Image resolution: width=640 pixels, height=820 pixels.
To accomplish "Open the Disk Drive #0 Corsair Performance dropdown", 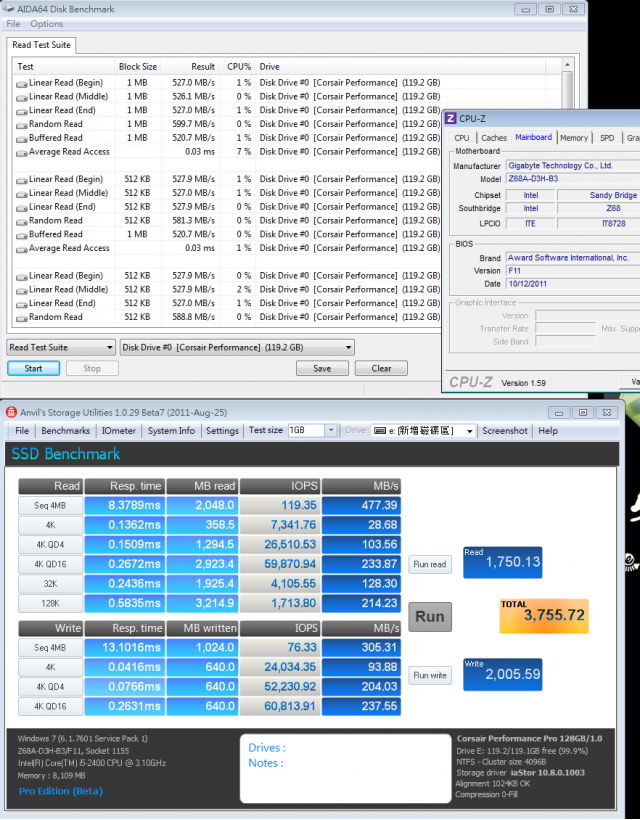I will point(237,348).
